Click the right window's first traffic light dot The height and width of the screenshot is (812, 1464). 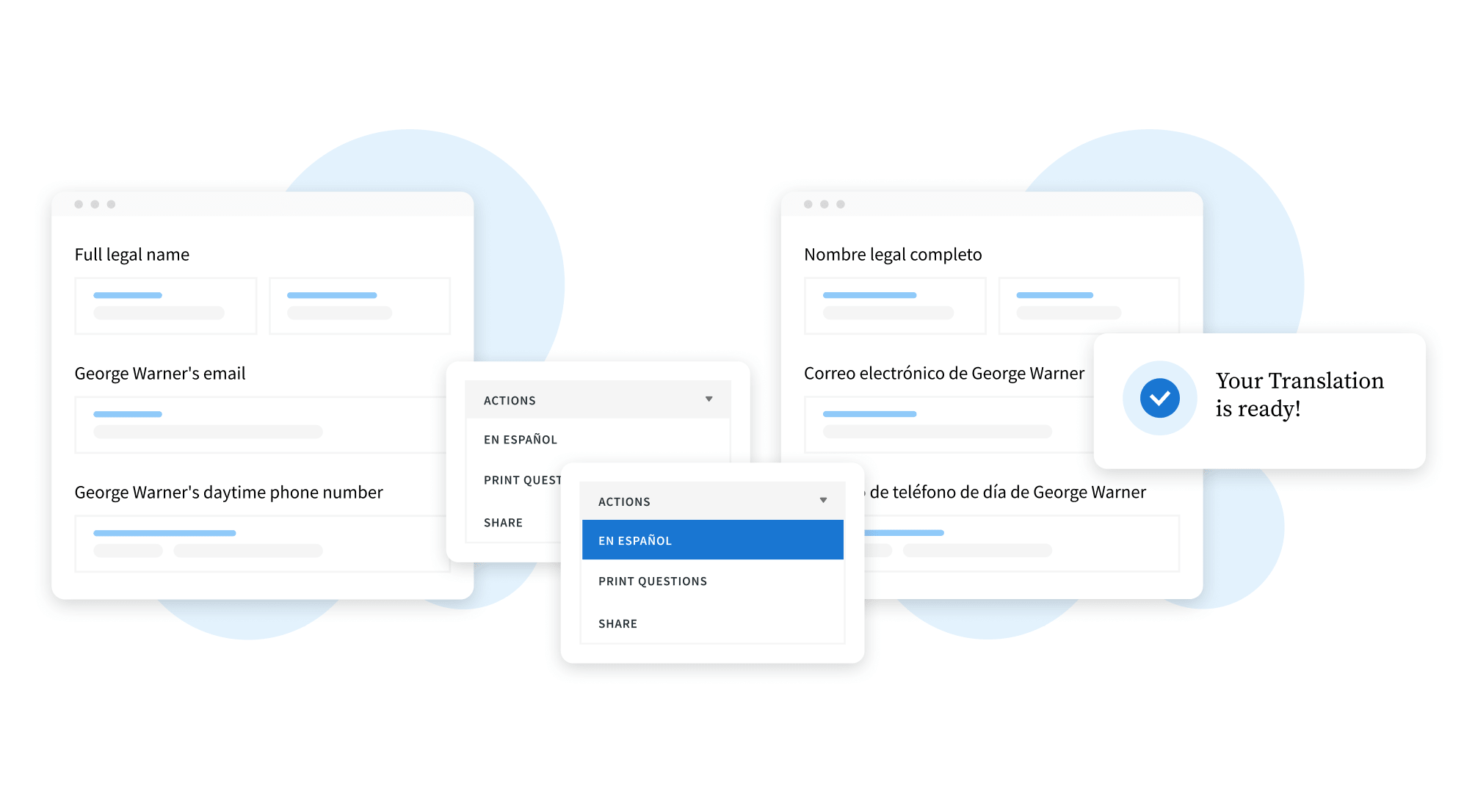(x=808, y=204)
